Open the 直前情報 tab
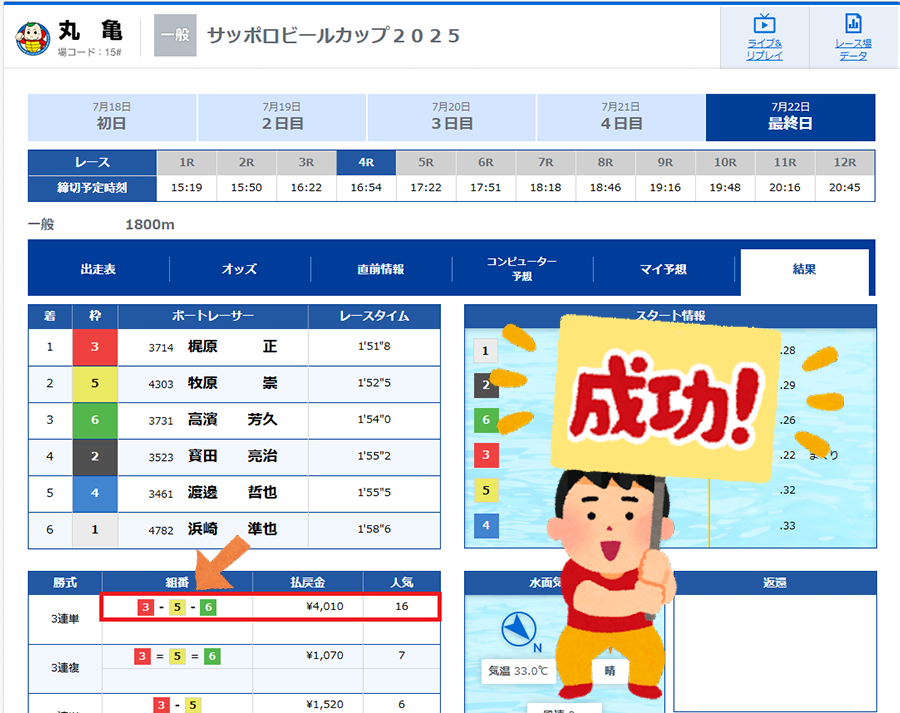 pyautogui.click(x=381, y=269)
